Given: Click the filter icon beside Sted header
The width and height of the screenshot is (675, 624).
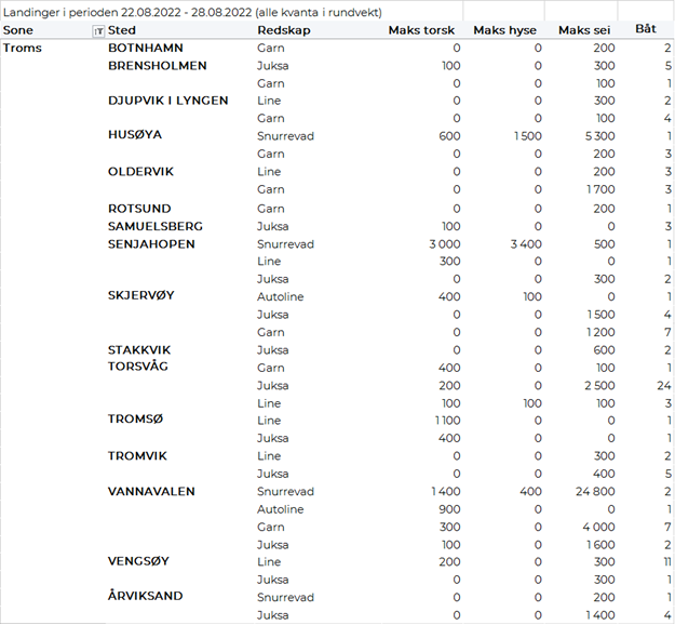Looking at the screenshot, I should [98, 31].
